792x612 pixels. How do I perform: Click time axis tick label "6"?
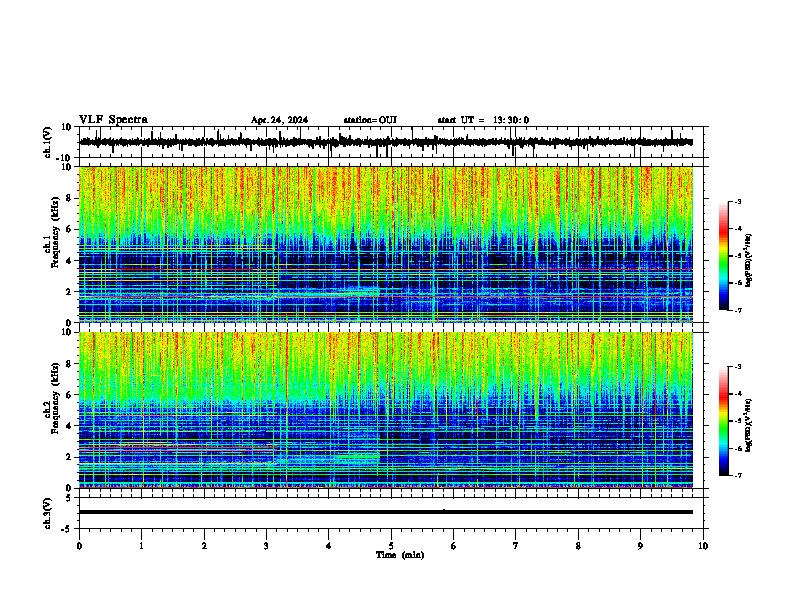pyautogui.click(x=453, y=546)
